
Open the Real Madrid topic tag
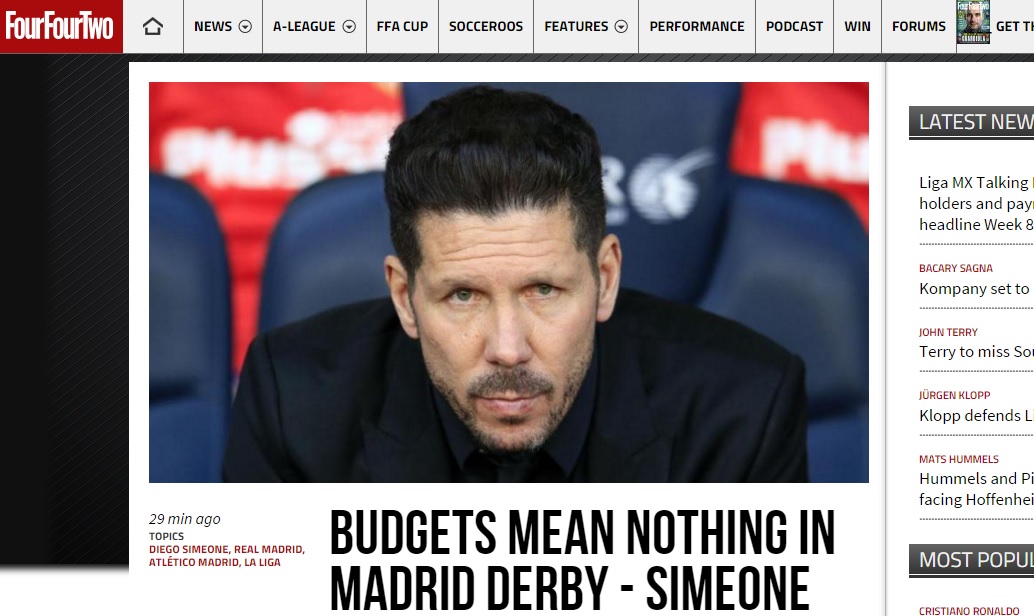tap(268, 549)
